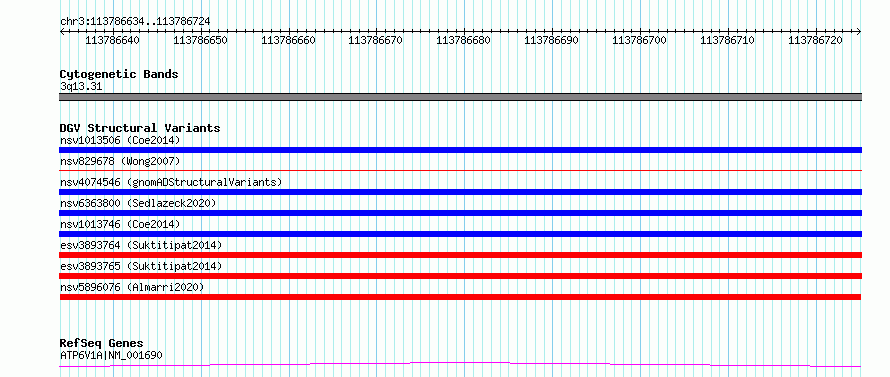Click the magenta ATP6V1A gene line
890x377 pixels.
pyautogui.click(x=460, y=364)
